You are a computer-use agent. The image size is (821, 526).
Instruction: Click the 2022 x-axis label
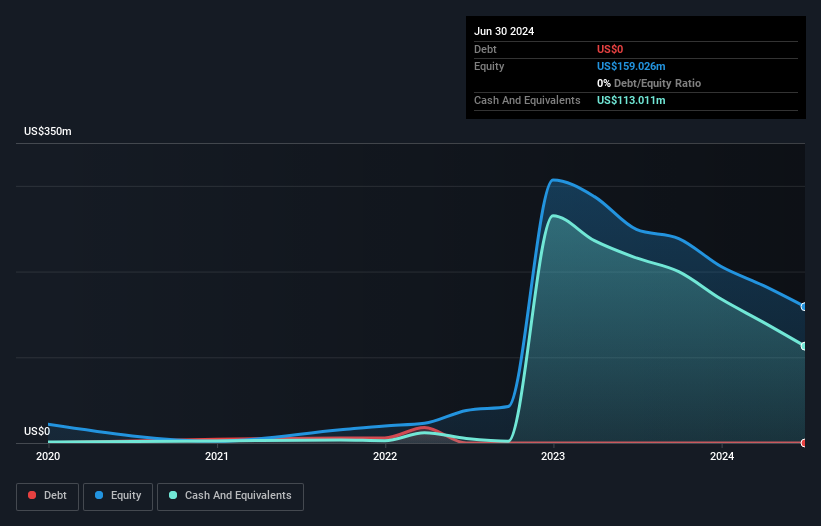tap(385, 456)
